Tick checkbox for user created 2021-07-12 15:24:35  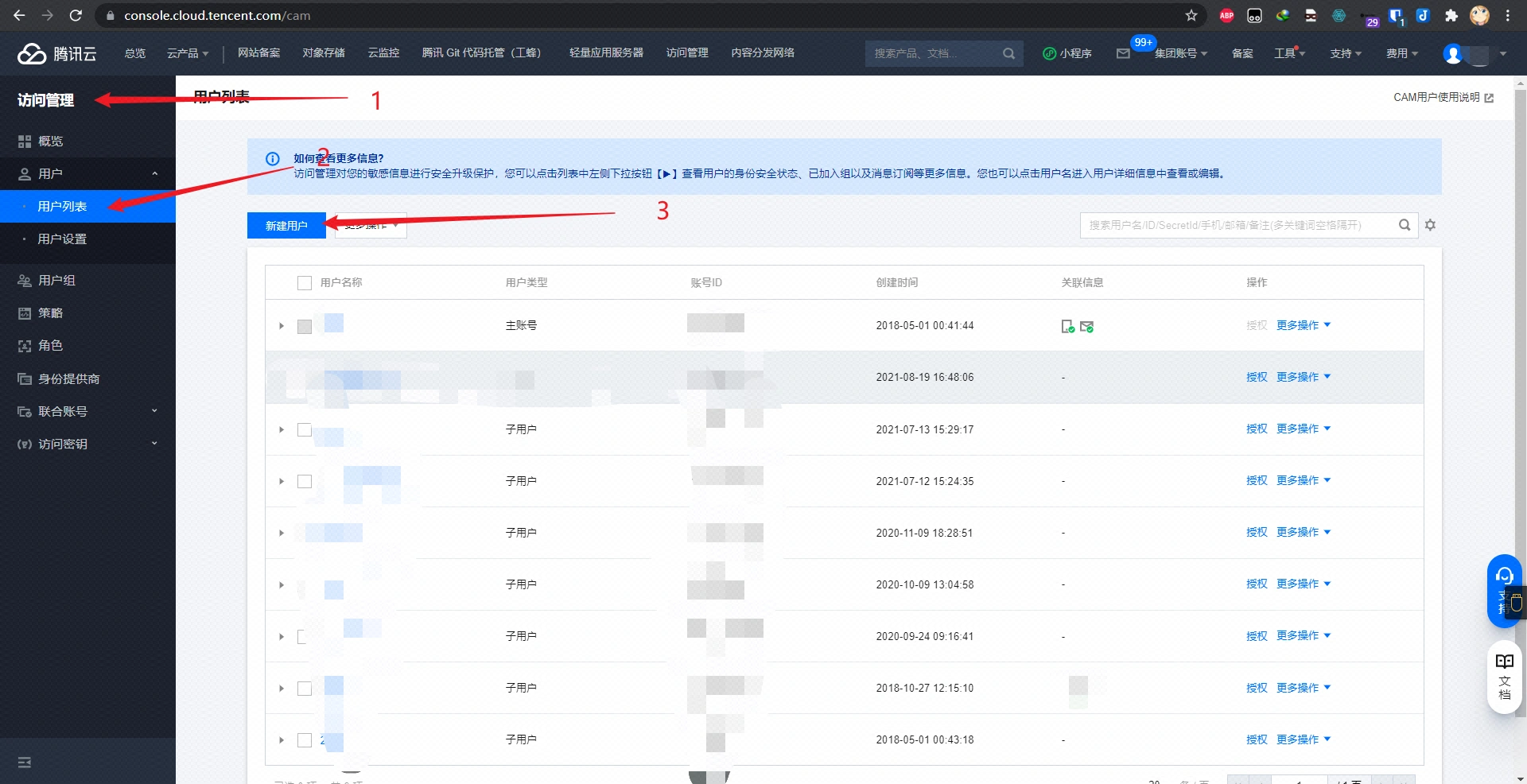click(x=305, y=481)
